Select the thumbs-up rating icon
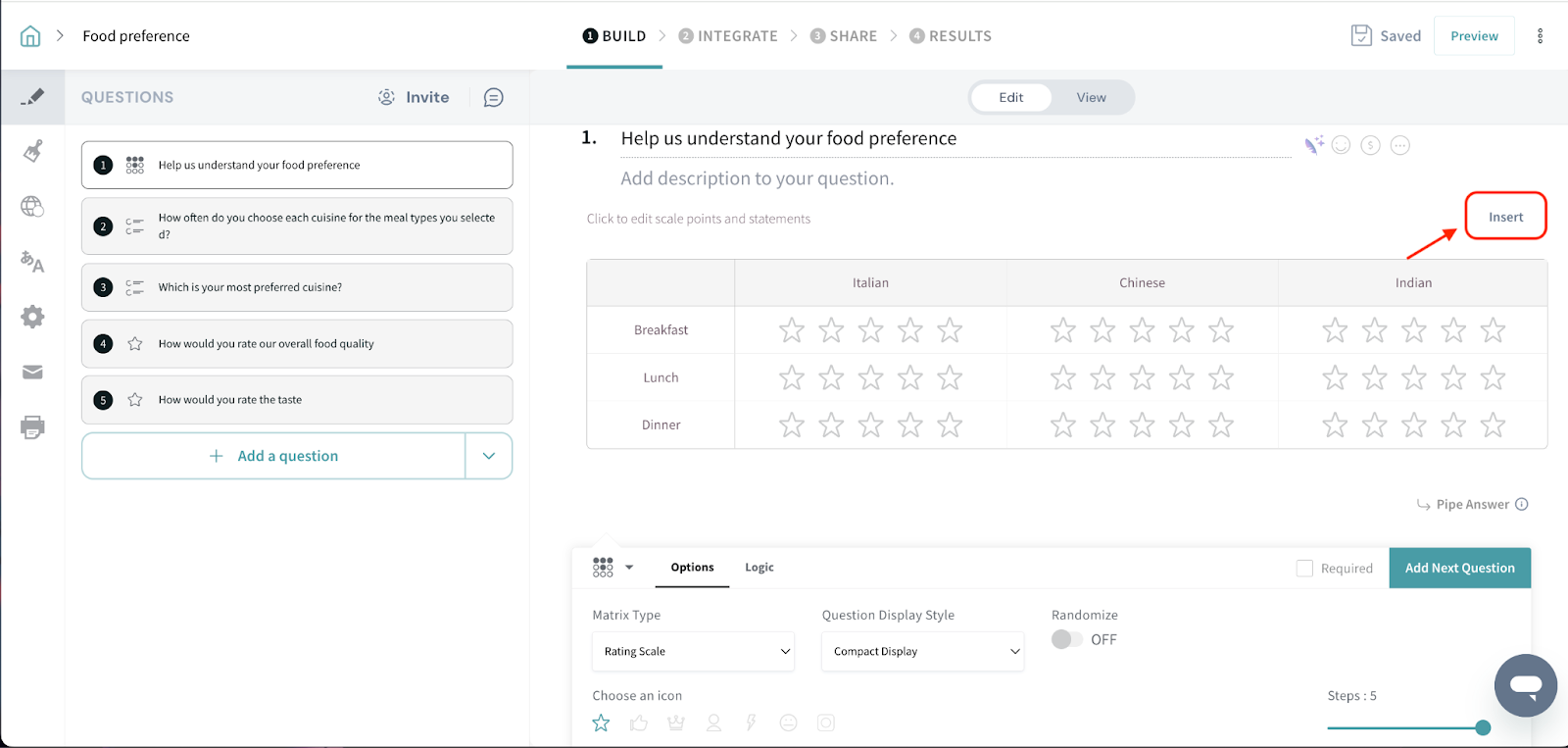Image resolution: width=1568 pixels, height=748 pixels. [x=639, y=723]
